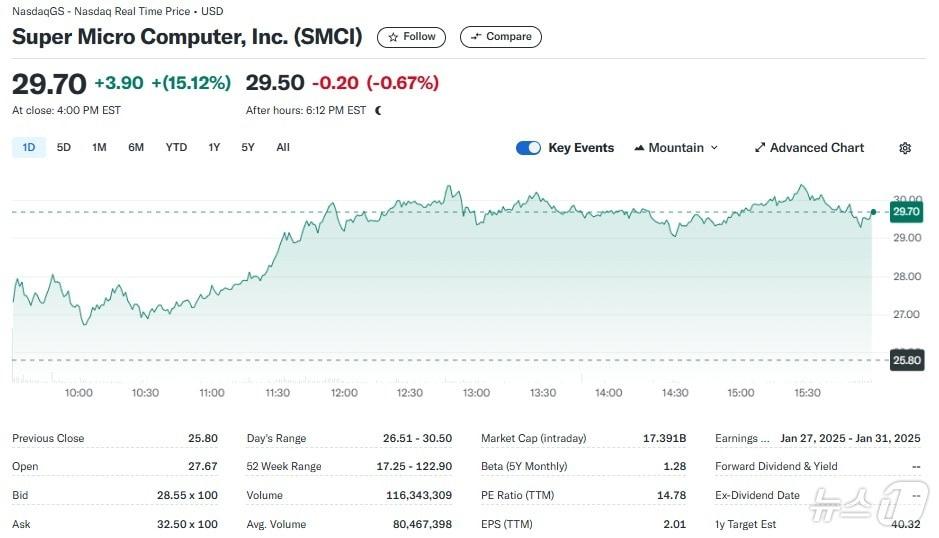
Task: Click the Advanced Chart link
Action: 816,148
